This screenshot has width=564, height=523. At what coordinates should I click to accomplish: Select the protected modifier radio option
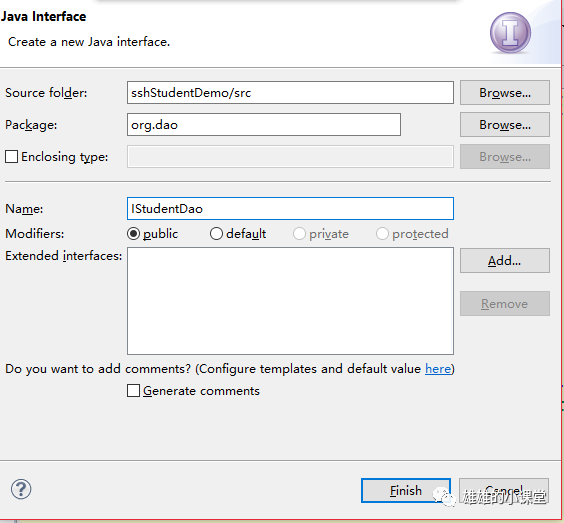tap(382, 234)
